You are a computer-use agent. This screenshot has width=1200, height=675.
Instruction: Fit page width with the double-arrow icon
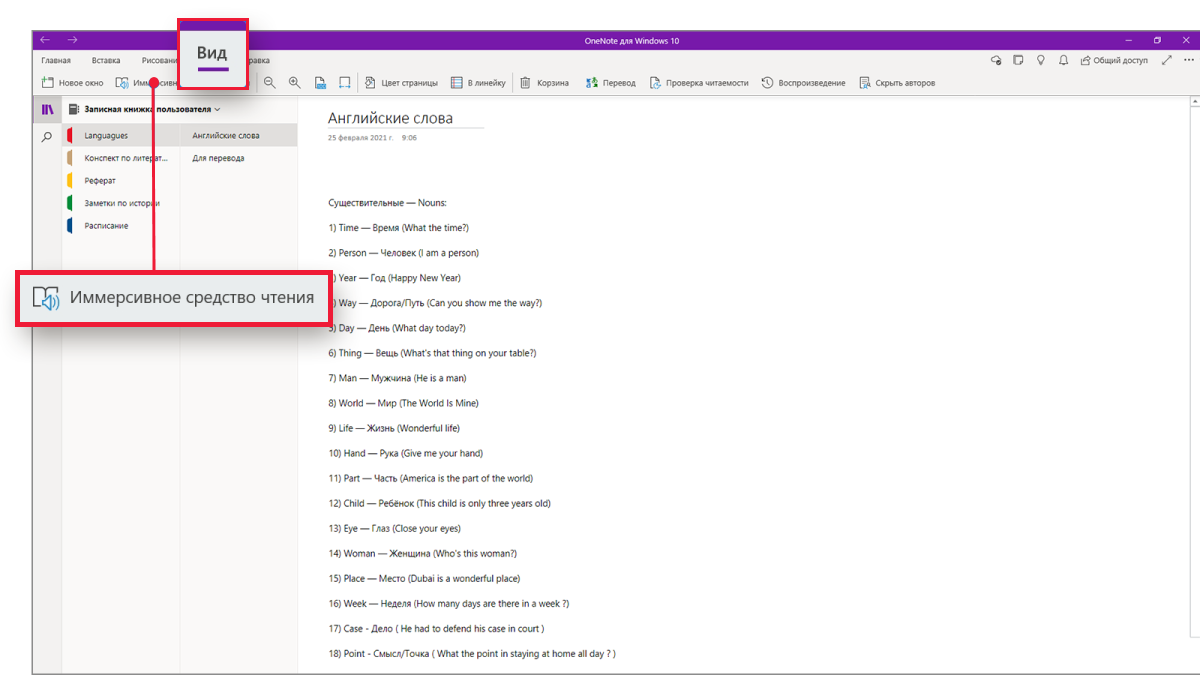click(344, 83)
